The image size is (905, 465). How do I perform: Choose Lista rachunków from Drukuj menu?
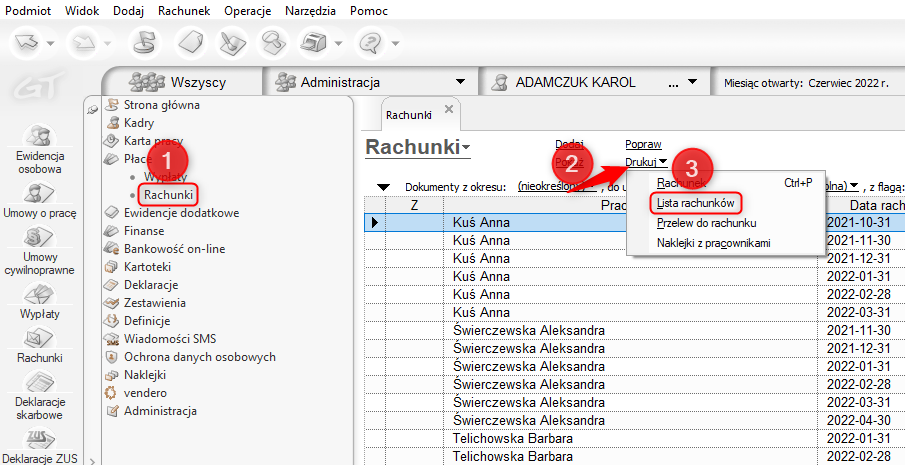click(695, 203)
